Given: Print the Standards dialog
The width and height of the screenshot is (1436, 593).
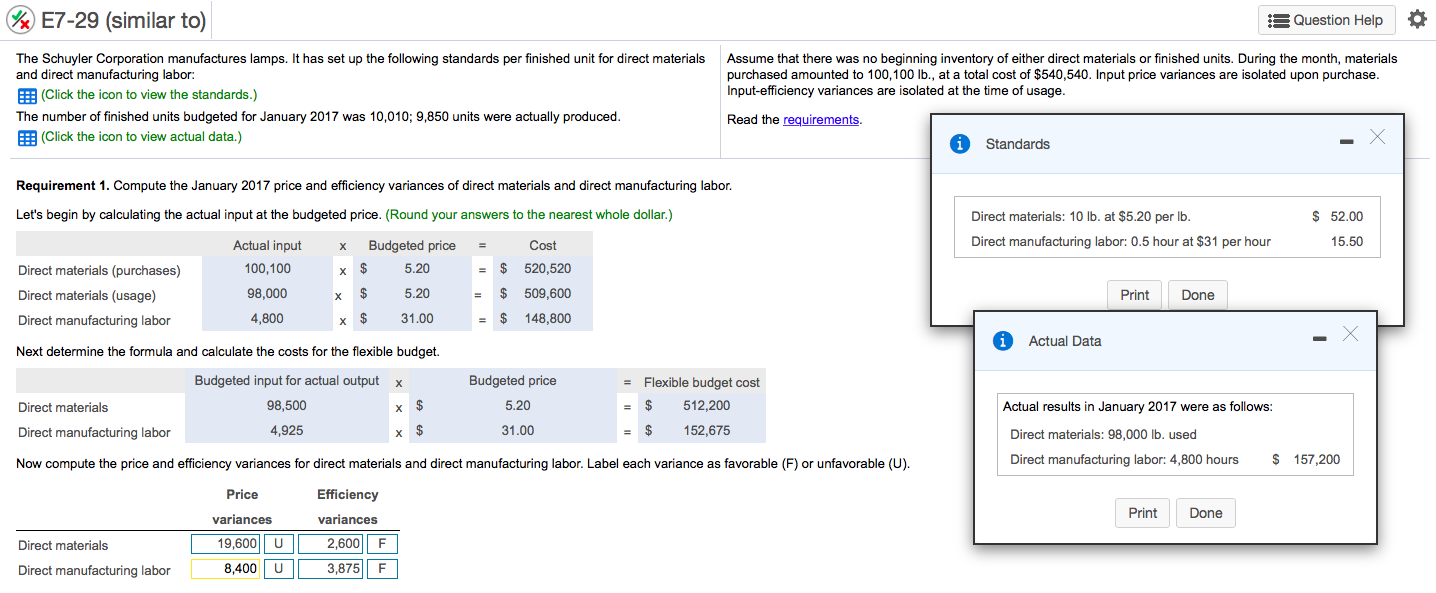Looking at the screenshot, I should click(x=1135, y=295).
